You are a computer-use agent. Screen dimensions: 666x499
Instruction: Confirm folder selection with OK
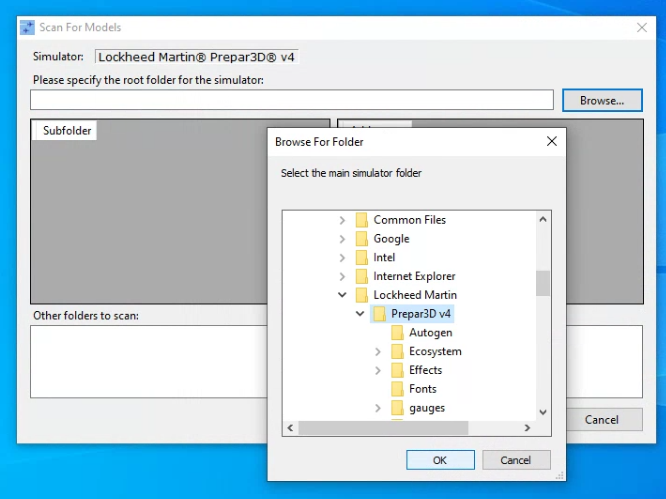(x=440, y=460)
